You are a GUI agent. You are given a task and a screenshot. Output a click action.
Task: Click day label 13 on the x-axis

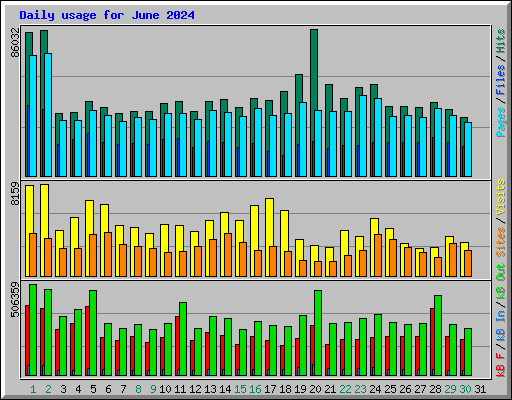[210, 389]
